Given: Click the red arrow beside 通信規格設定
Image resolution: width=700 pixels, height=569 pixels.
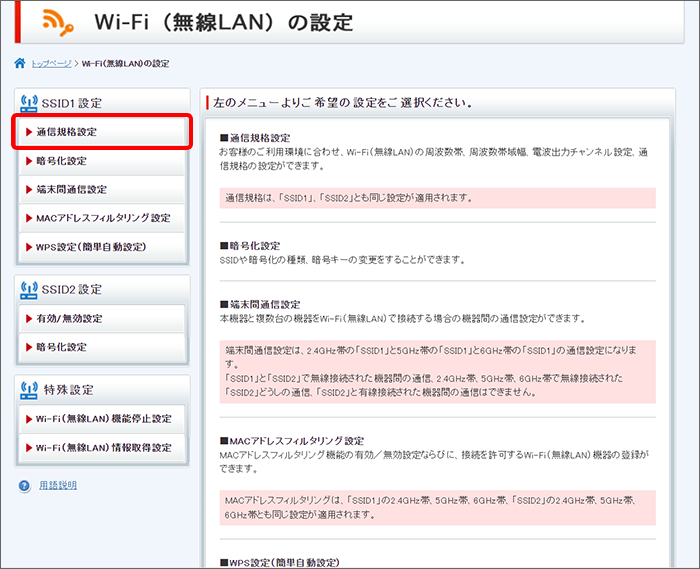Looking at the screenshot, I should (x=29, y=132).
